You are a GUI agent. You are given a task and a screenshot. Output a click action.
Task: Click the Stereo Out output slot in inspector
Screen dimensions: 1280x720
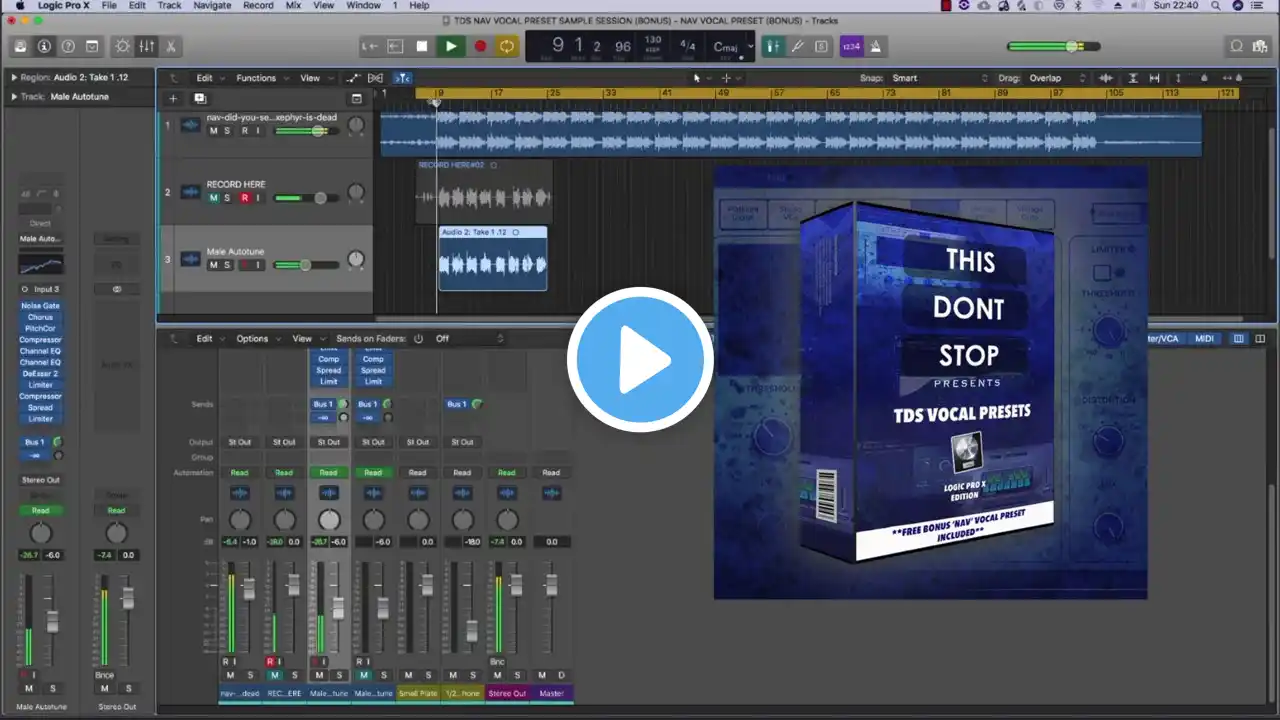click(x=40, y=480)
